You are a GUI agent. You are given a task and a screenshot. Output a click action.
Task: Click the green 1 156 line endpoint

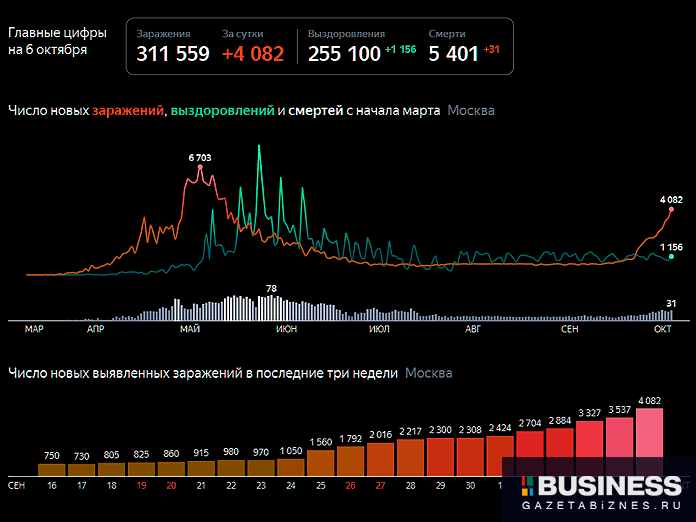pyautogui.click(x=671, y=257)
